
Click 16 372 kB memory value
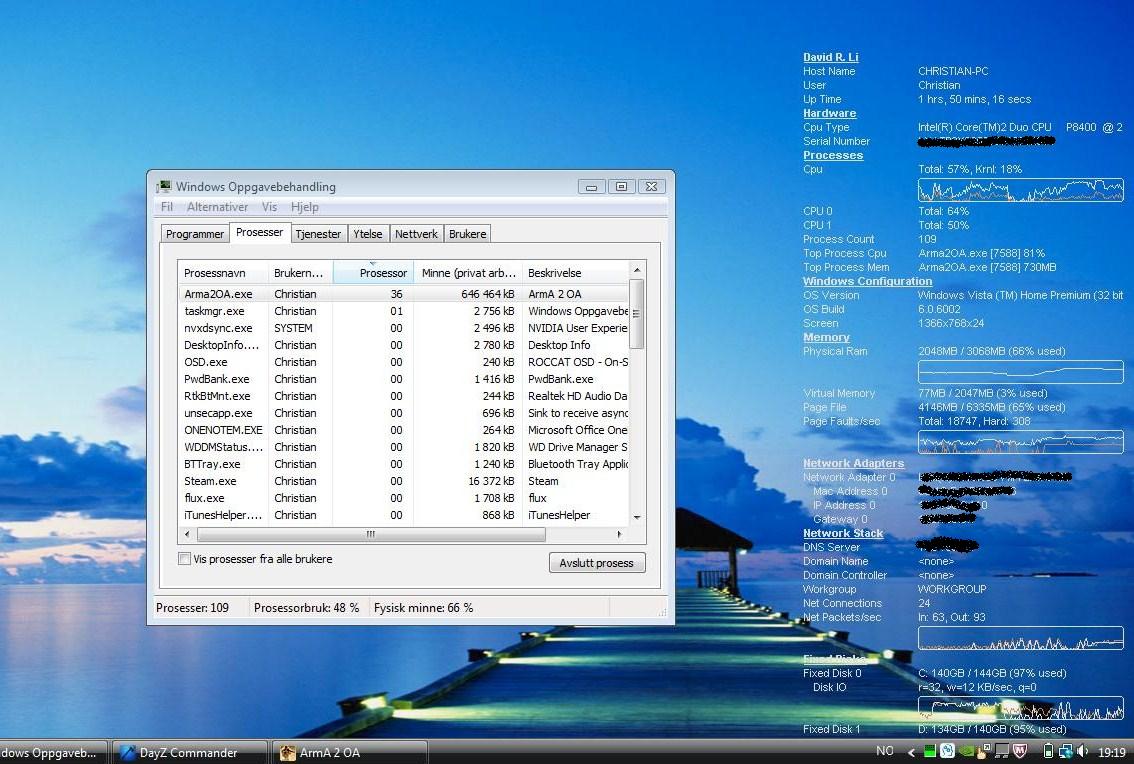click(x=491, y=481)
